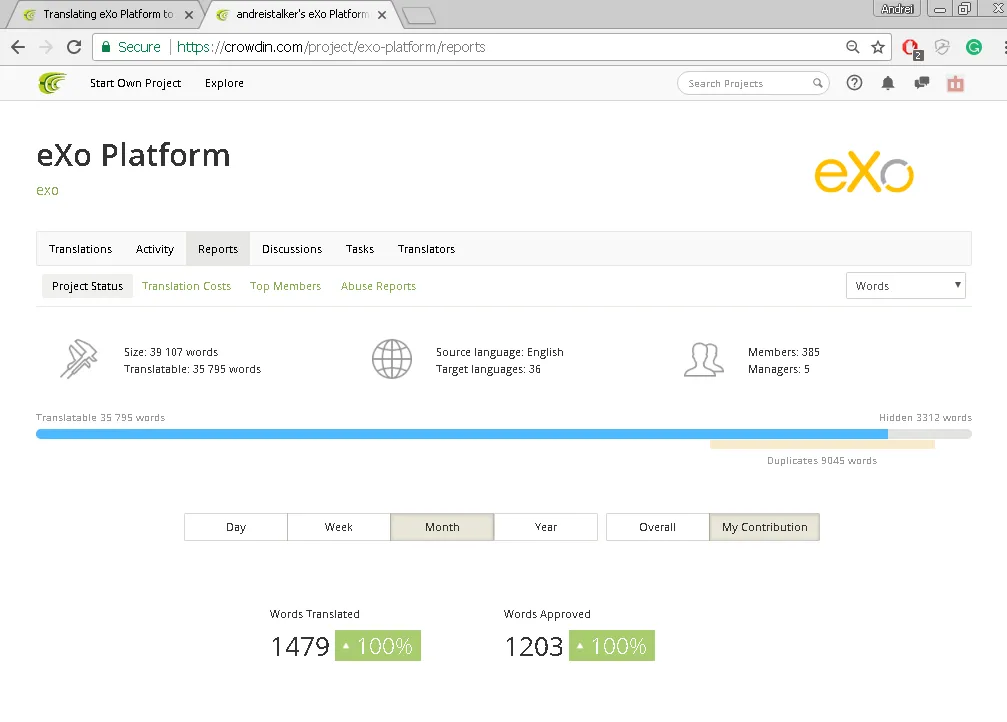This screenshot has height=722, width=1007.
Task: Click the search magnifier in Search Projects
Action: pos(817,83)
